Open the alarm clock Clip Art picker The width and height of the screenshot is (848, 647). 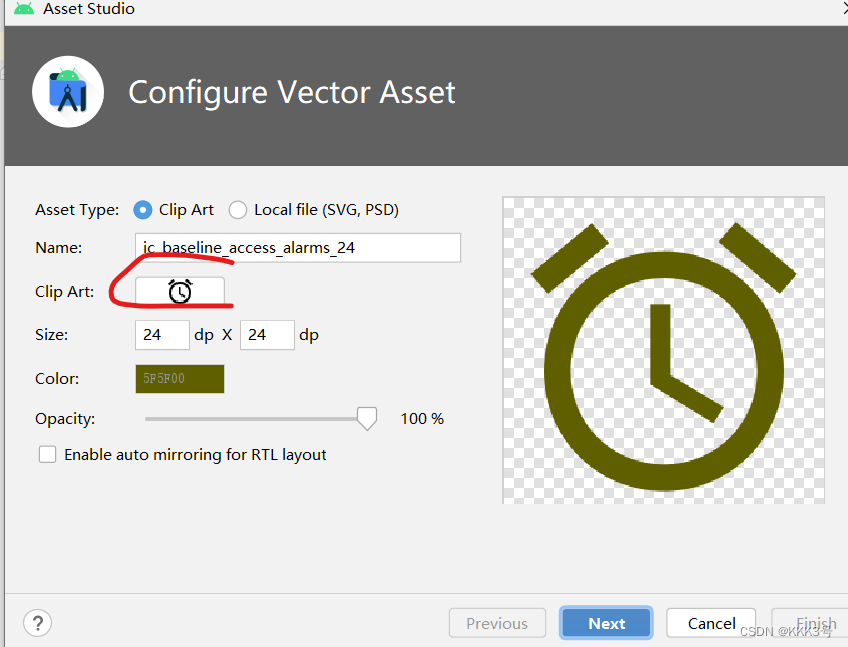click(180, 292)
